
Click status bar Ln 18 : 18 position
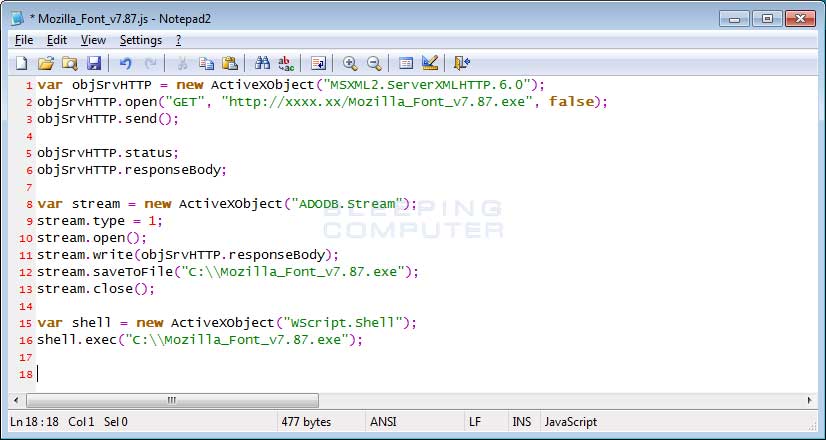click(34, 422)
